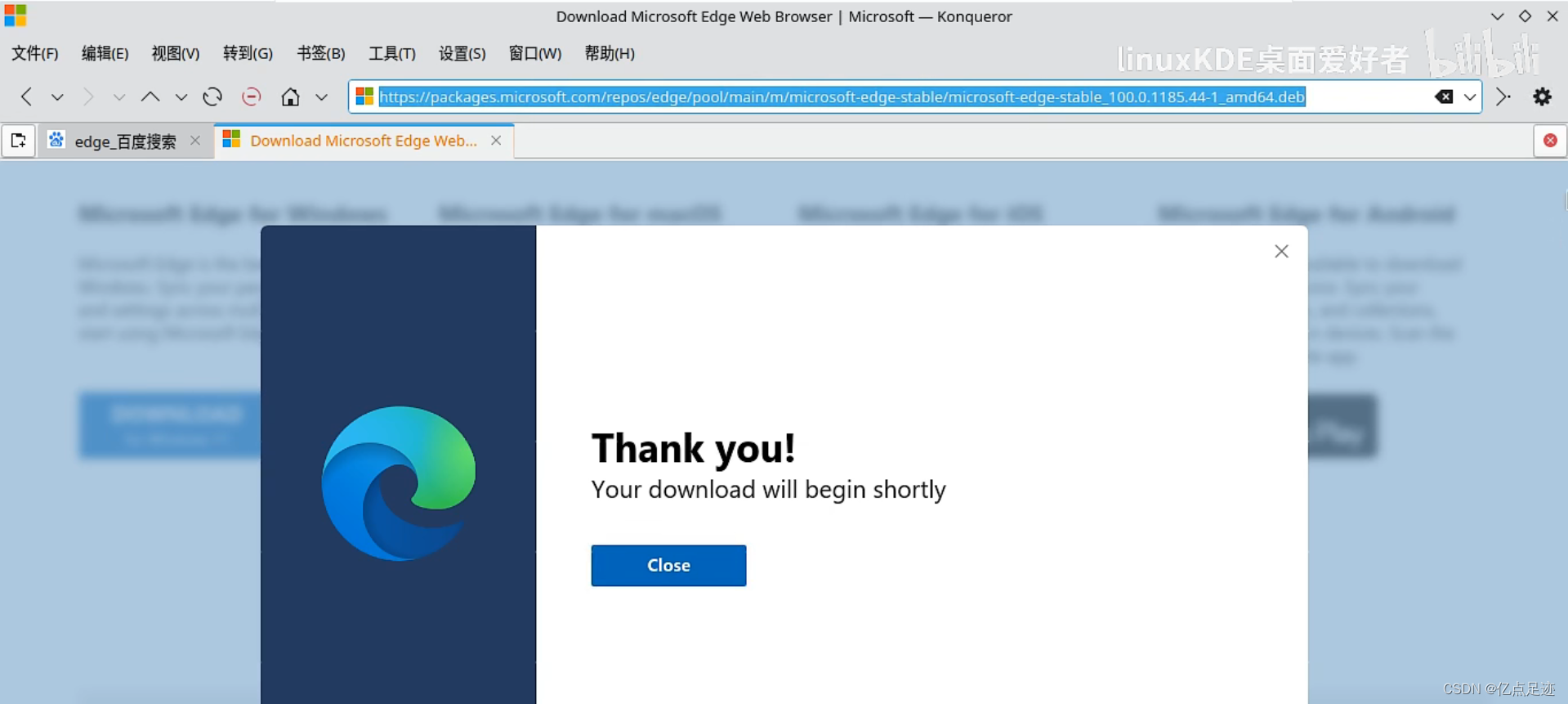This screenshot has height=704, width=1568.
Task: Expand the URL history dropdown
Action: (x=1470, y=97)
